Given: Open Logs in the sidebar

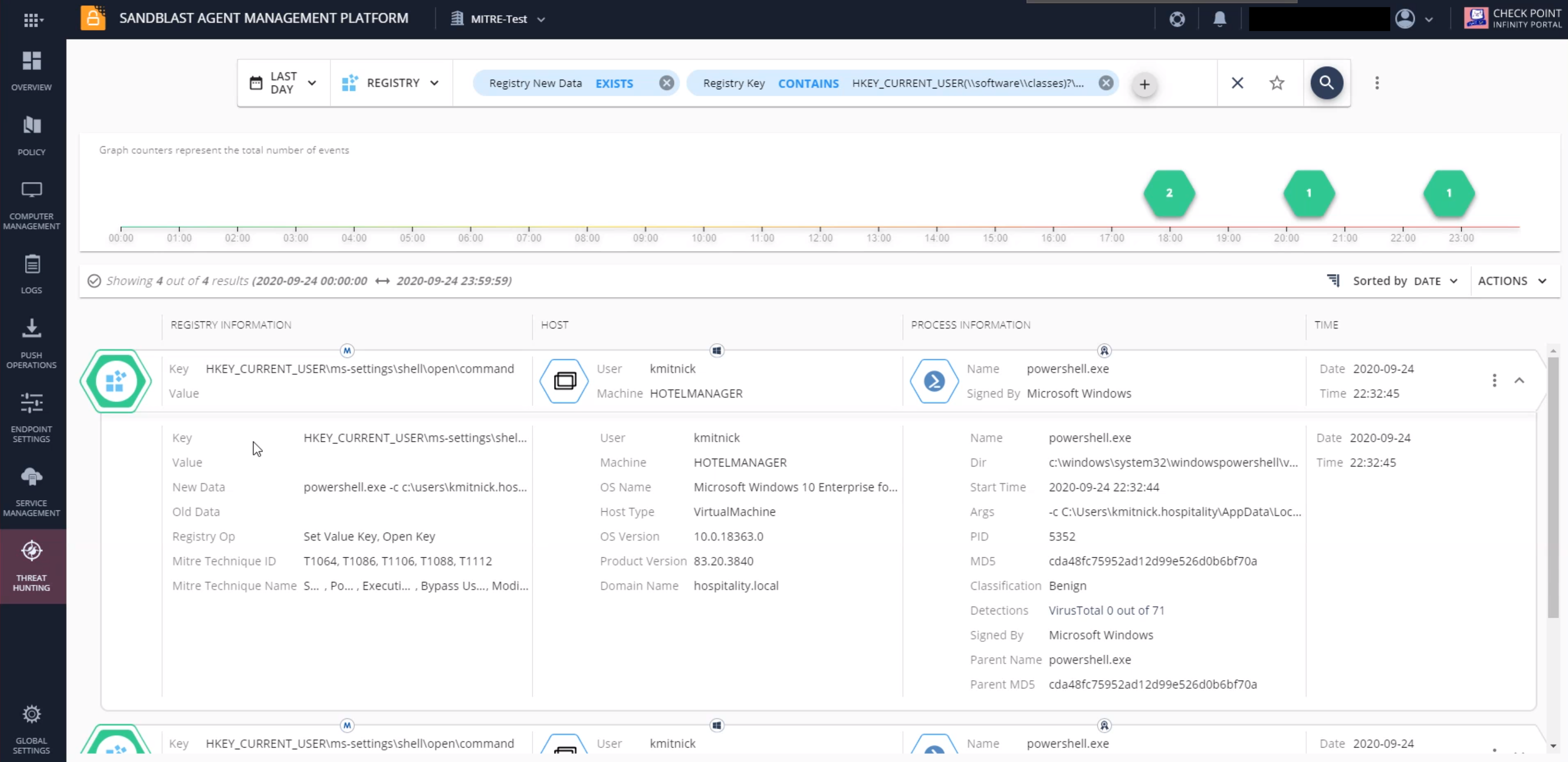Looking at the screenshot, I should pos(31,274).
